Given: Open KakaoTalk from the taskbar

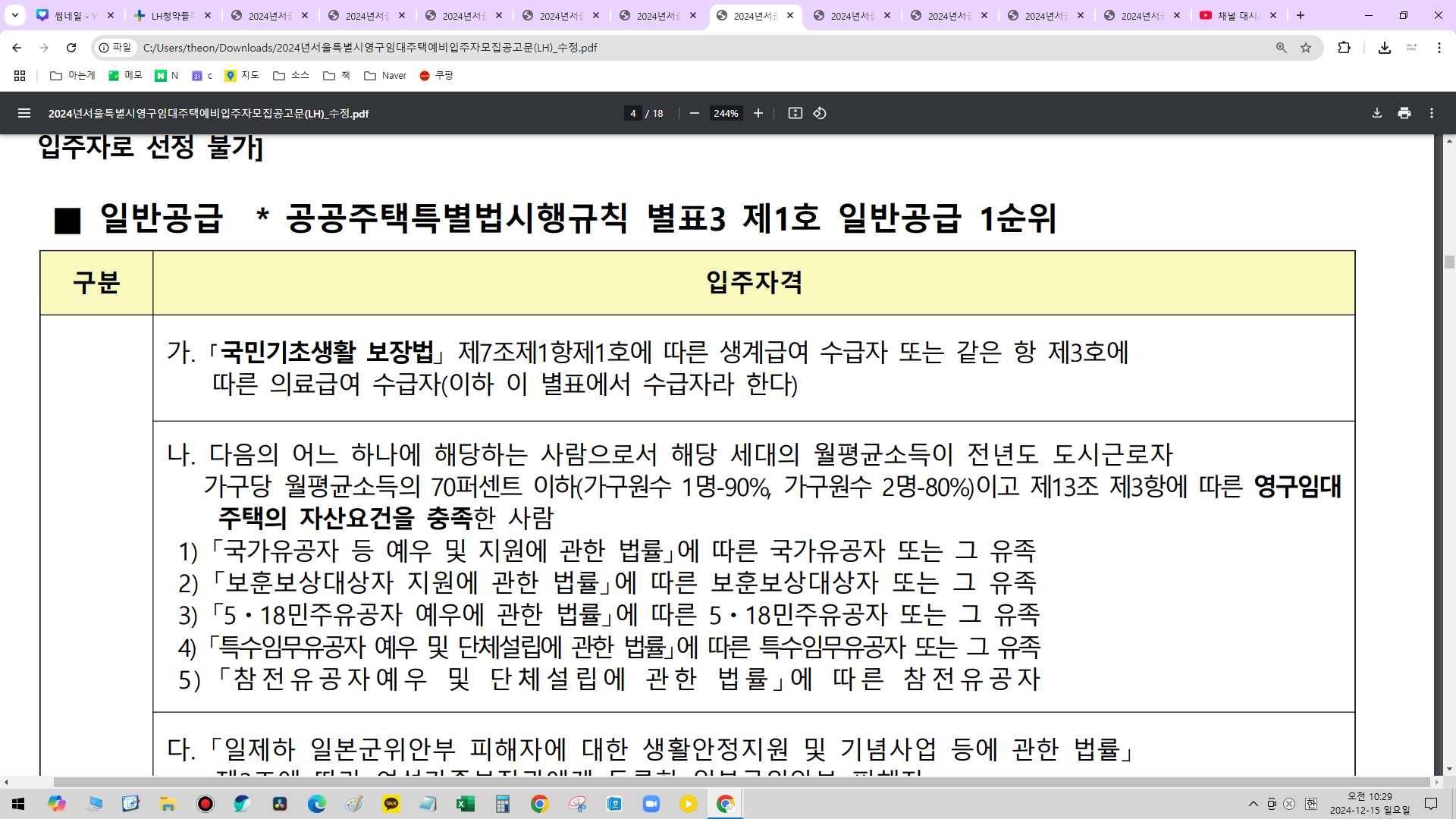Looking at the screenshot, I should coord(391,804).
